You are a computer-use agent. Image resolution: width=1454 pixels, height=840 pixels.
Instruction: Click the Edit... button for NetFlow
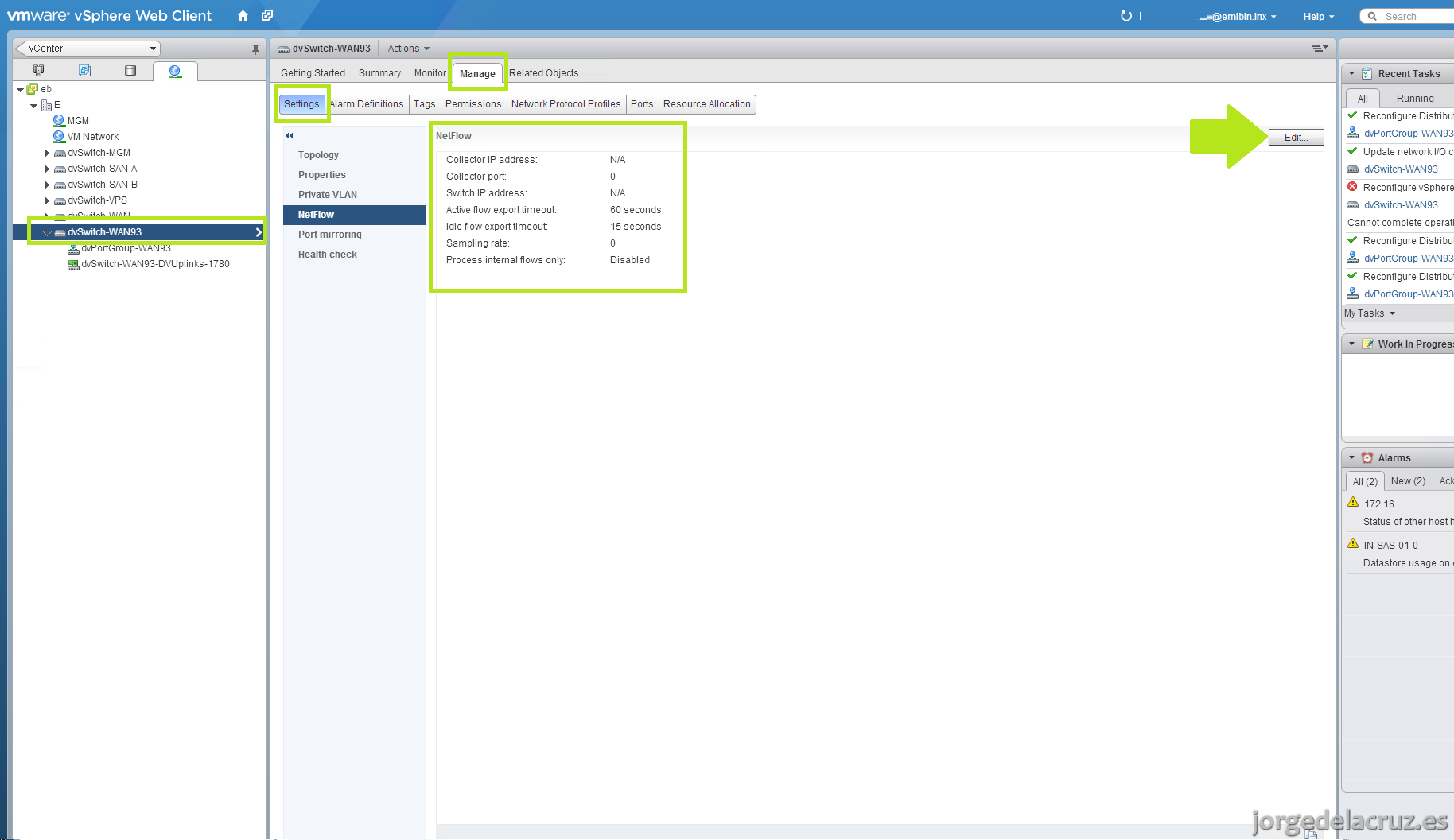coord(1296,138)
